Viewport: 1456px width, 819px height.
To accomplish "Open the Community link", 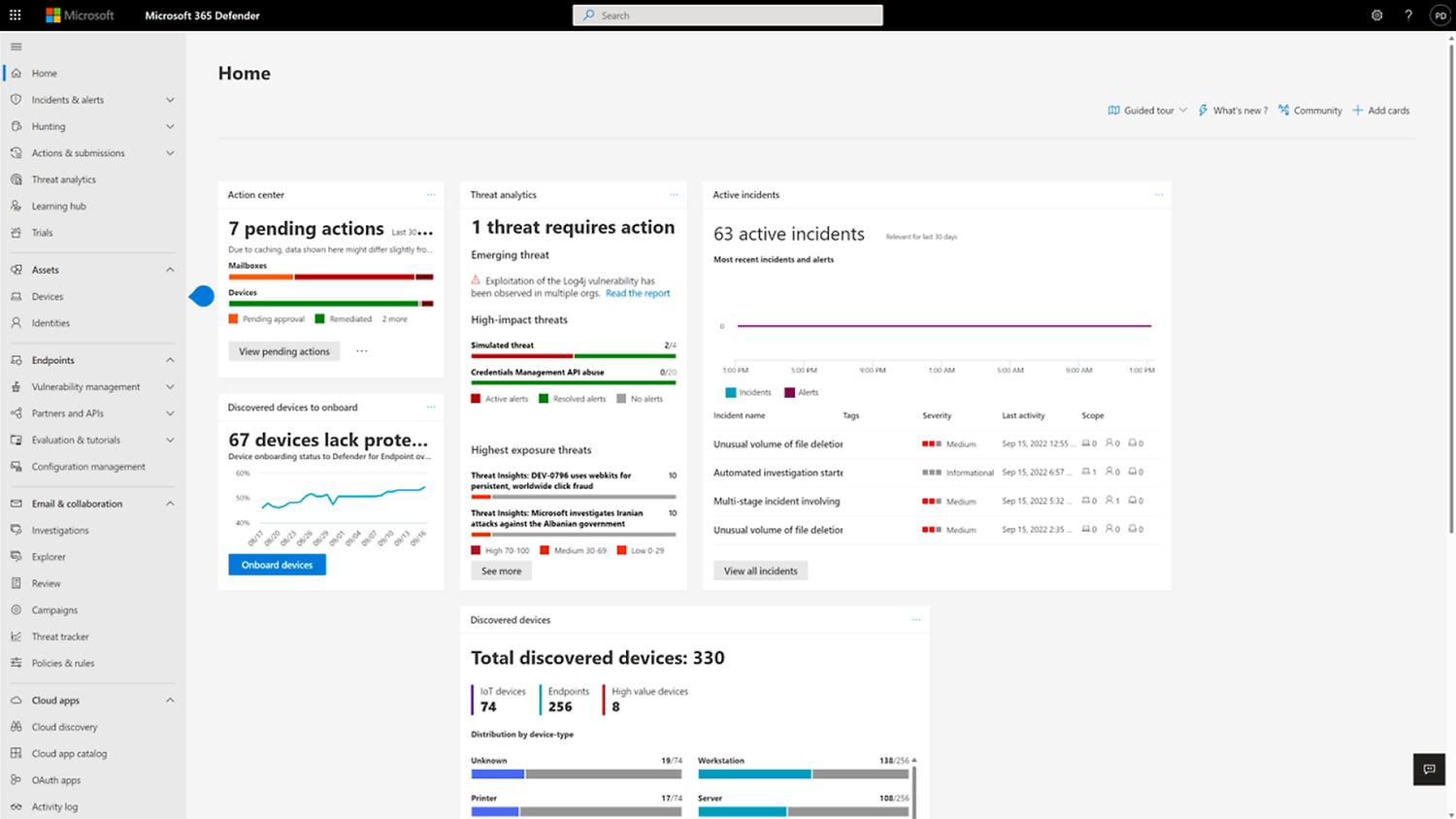I will 1310,111.
